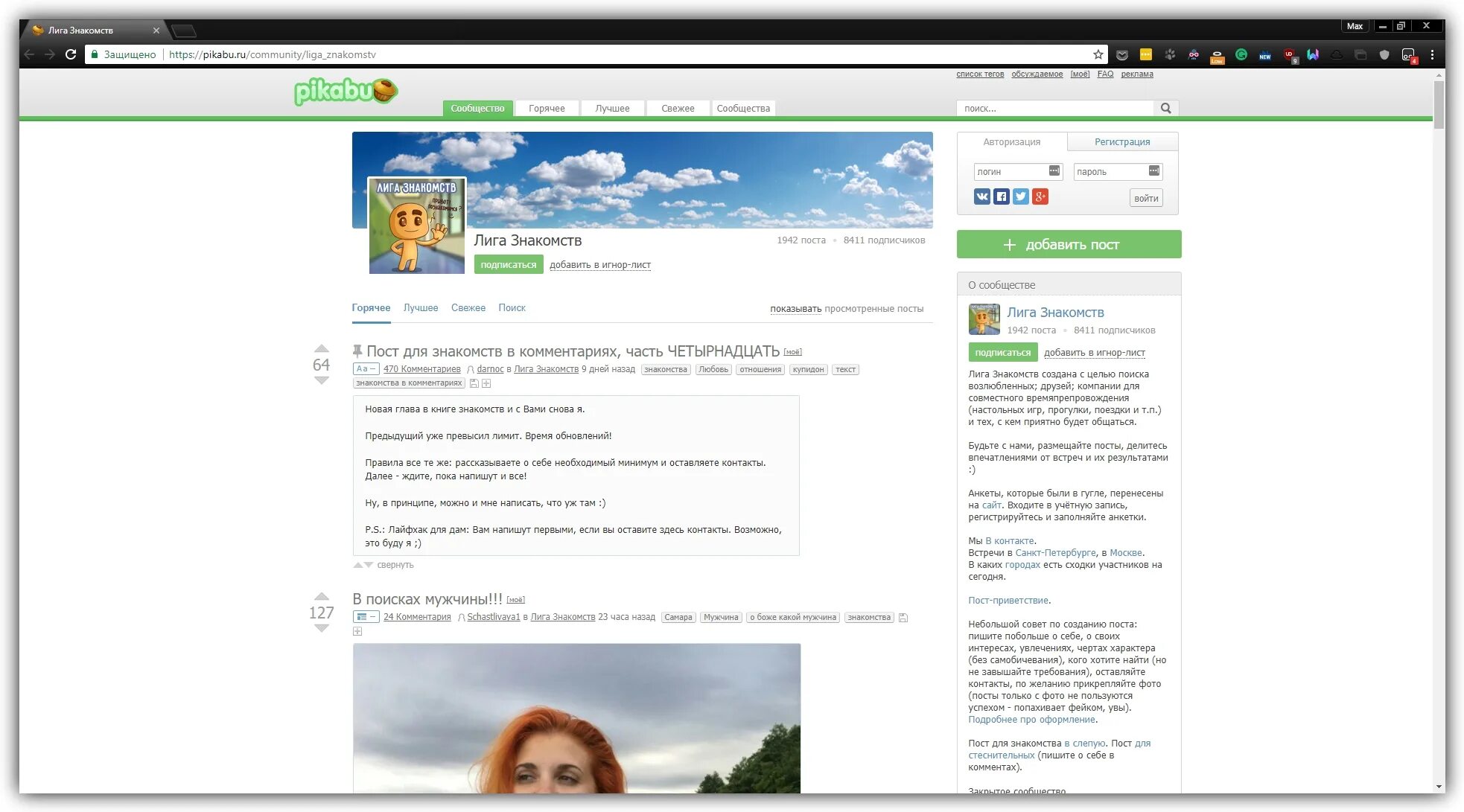Switch to the Регистрация tab

tap(1122, 141)
